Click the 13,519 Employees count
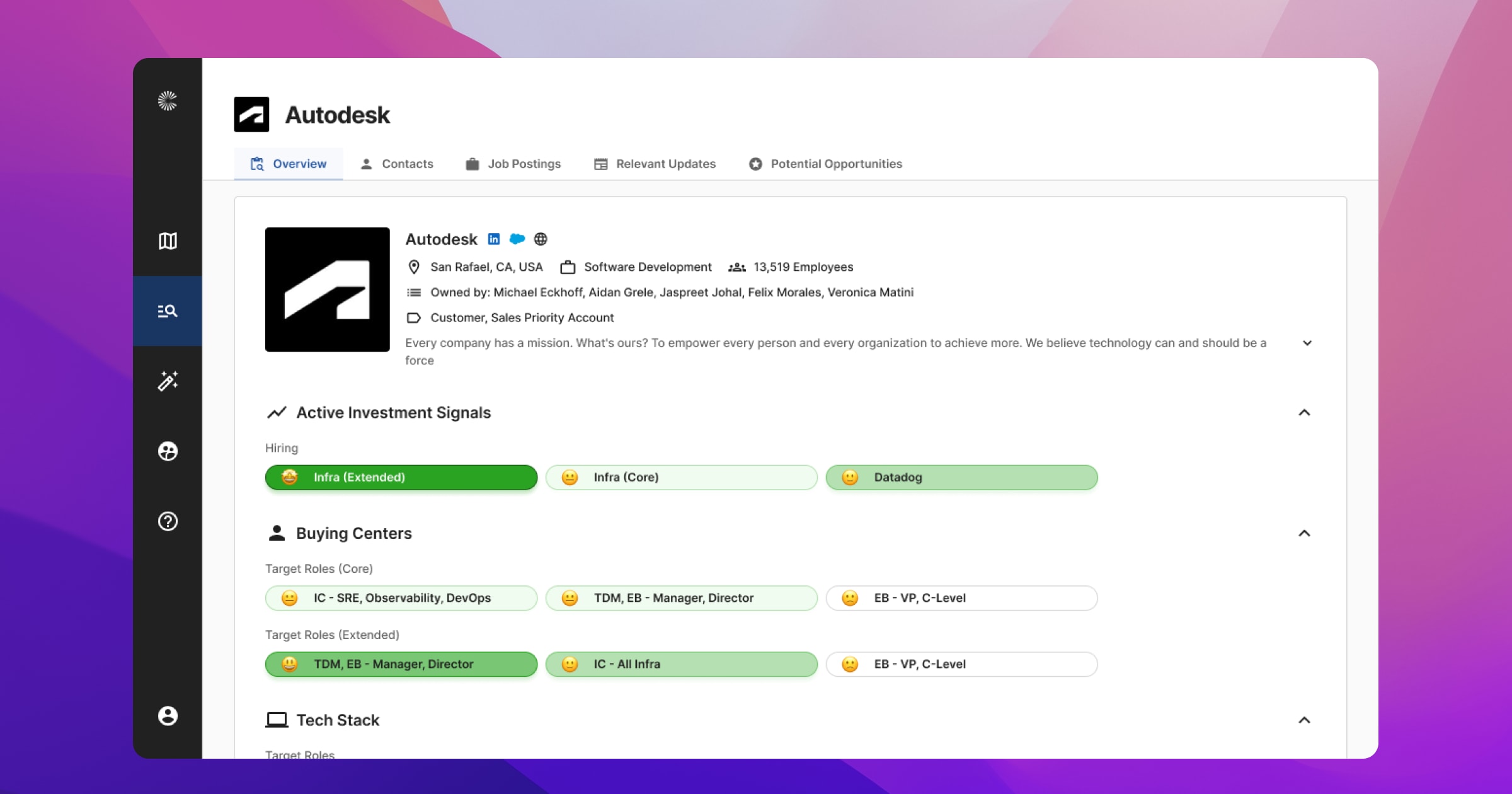This screenshot has width=1512, height=794. coord(803,267)
